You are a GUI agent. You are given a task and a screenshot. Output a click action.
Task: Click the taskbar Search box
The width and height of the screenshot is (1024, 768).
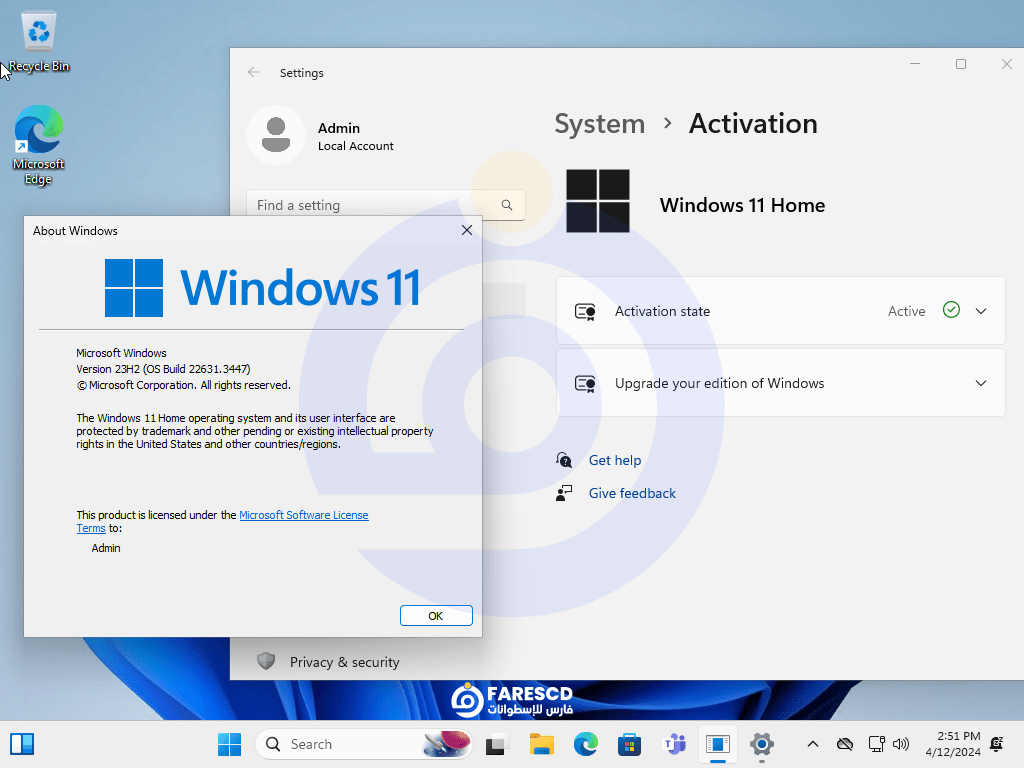[x=363, y=744]
